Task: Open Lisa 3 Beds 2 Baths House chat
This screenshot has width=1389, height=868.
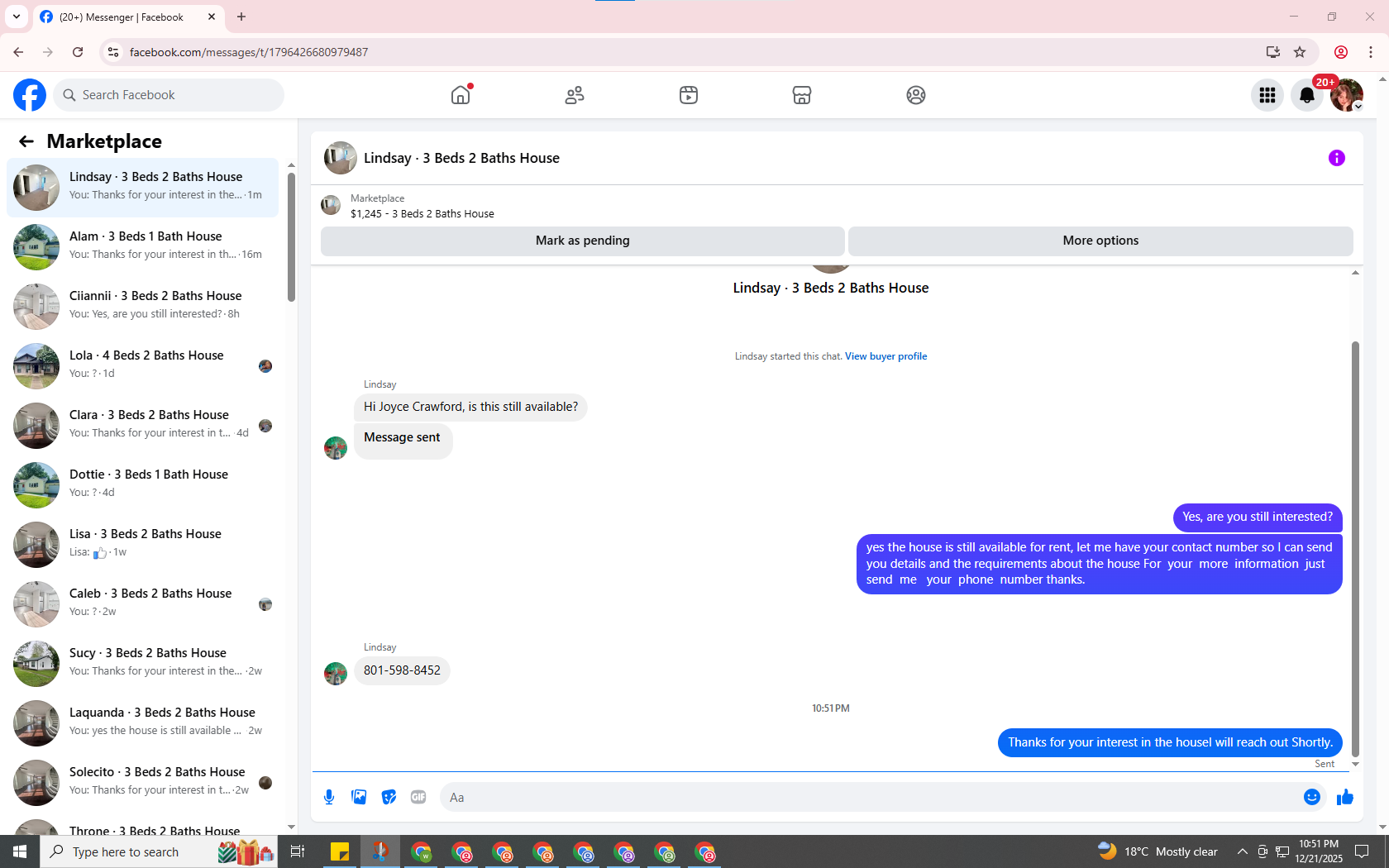Action: coord(143,545)
